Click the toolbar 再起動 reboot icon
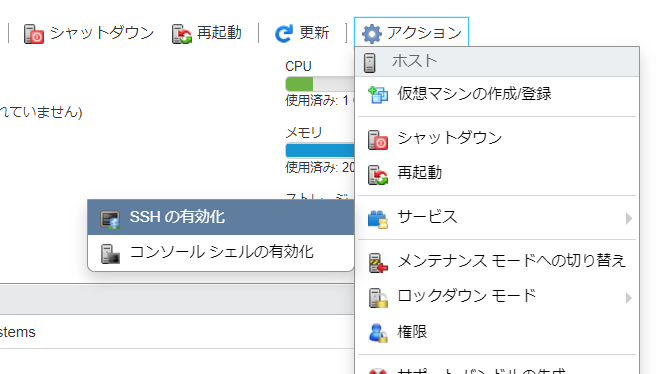 click(182, 34)
